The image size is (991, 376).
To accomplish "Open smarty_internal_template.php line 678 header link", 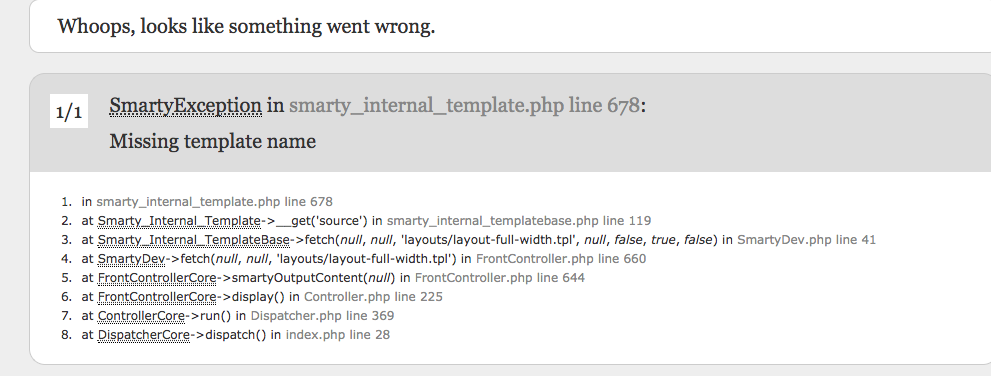I will tap(465, 106).
